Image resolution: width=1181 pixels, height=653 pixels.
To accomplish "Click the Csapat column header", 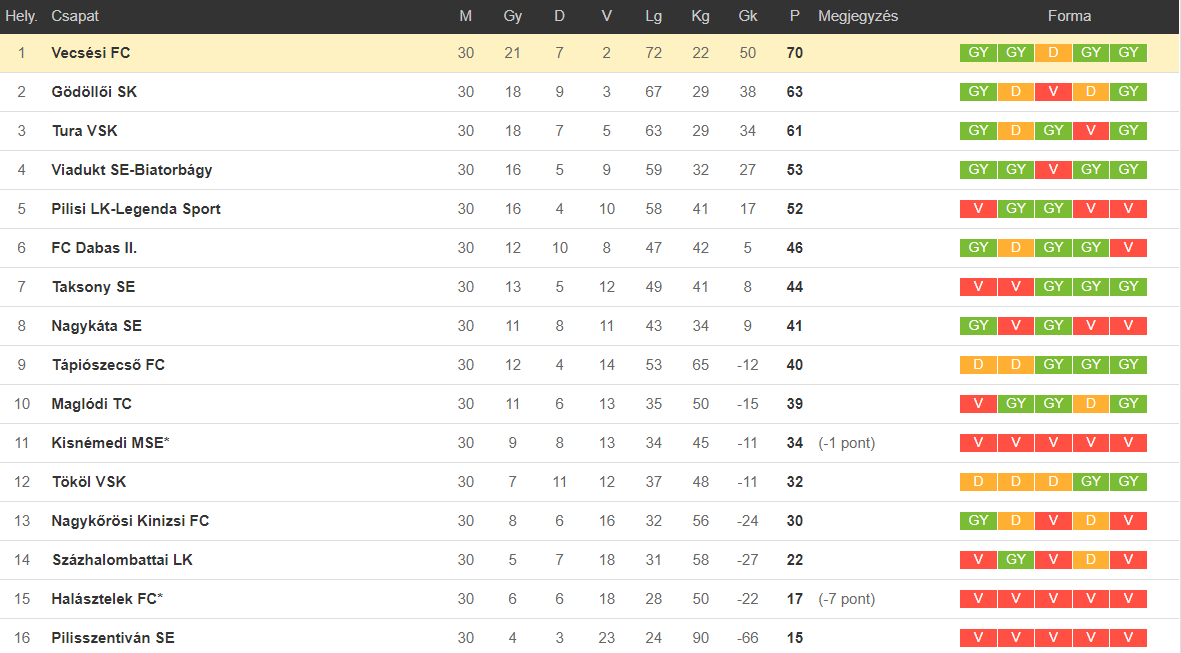I will tap(75, 16).
